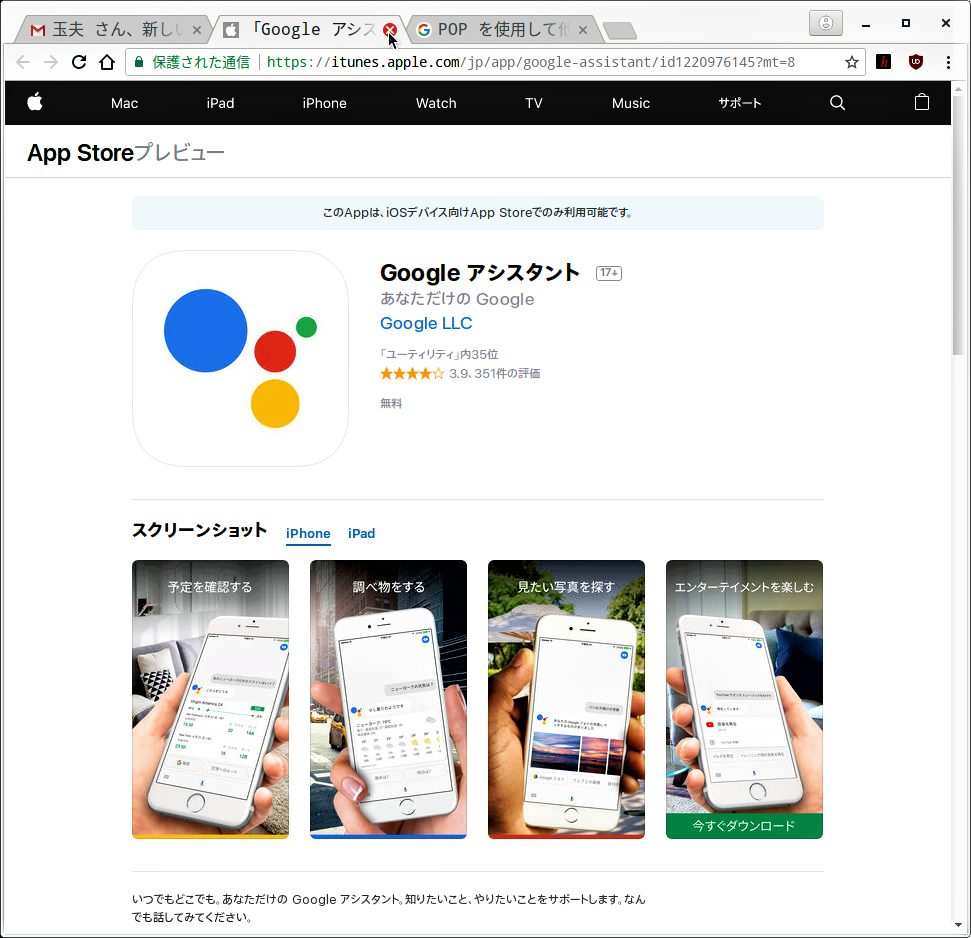This screenshot has height=938, width=971.
Task: Select the iPhone screenshots tab
Action: point(308,534)
